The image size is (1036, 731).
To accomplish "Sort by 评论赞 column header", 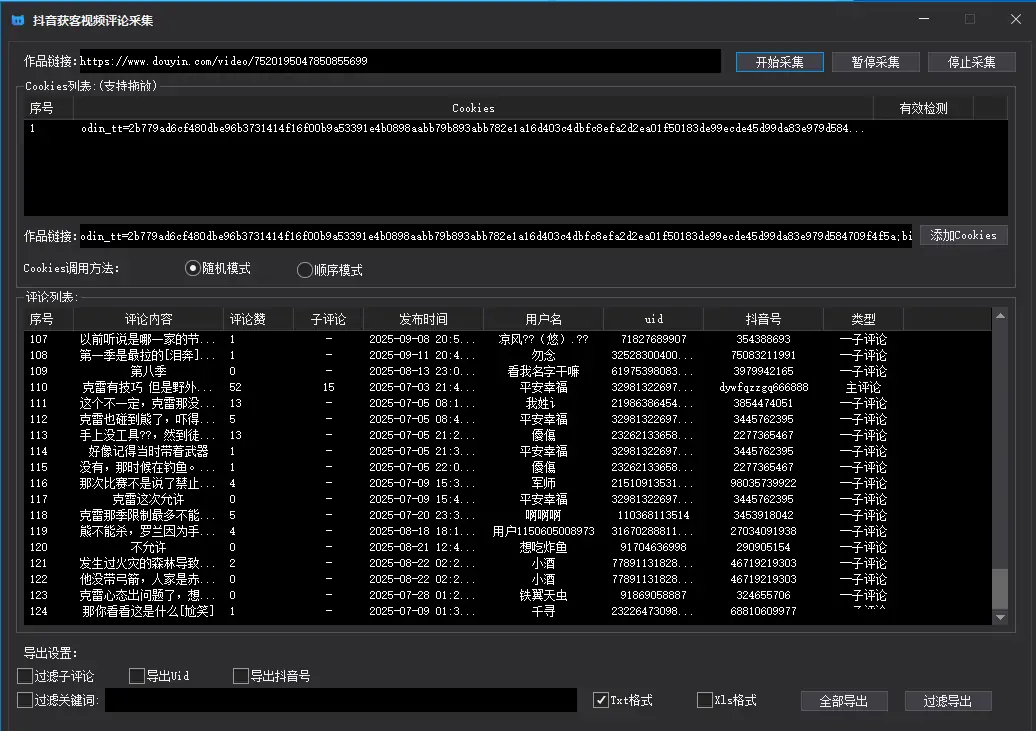I will [248, 319].
